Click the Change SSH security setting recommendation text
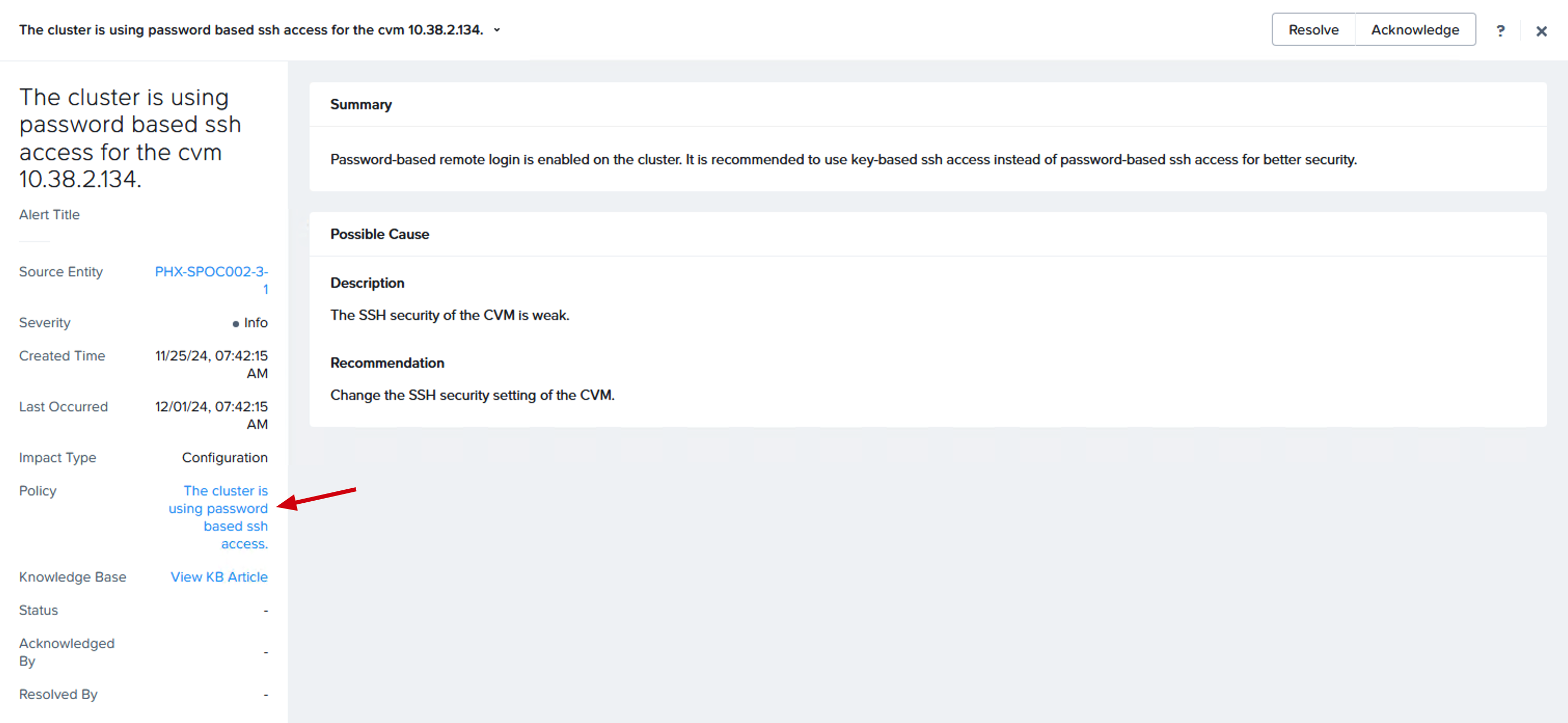 [x=472, y=395]
